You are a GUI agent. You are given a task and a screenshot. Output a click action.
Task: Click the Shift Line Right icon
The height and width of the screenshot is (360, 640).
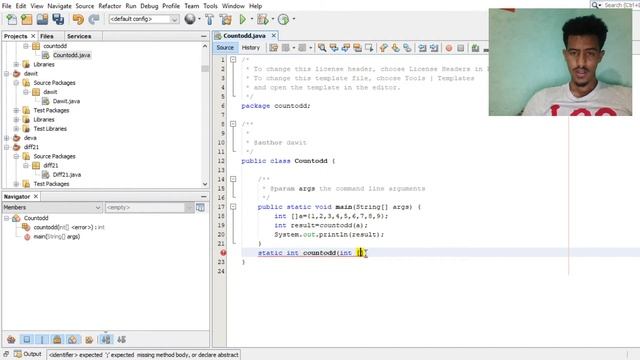434,48
